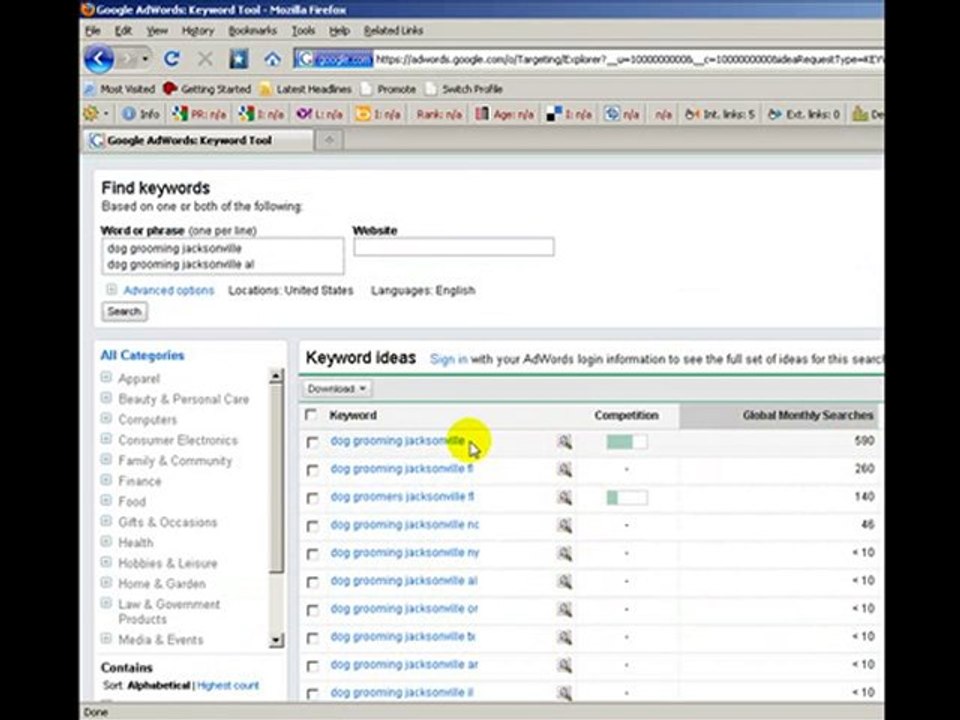Image resolution: width=960 pixels, height=720 pixels.
Task: Click magnifier icon for dog grooming jacksonville nc
Action: click(564, 525)
